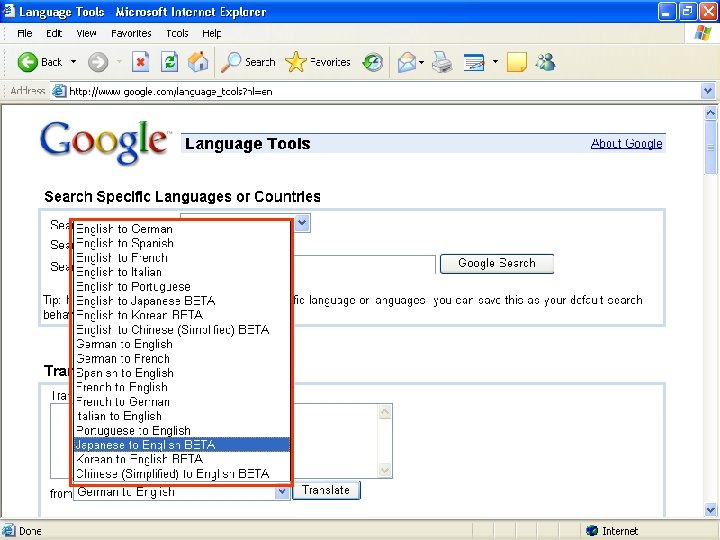Select English to Spanish option
Screen dimensions: 720x540
tap(182, 243)
